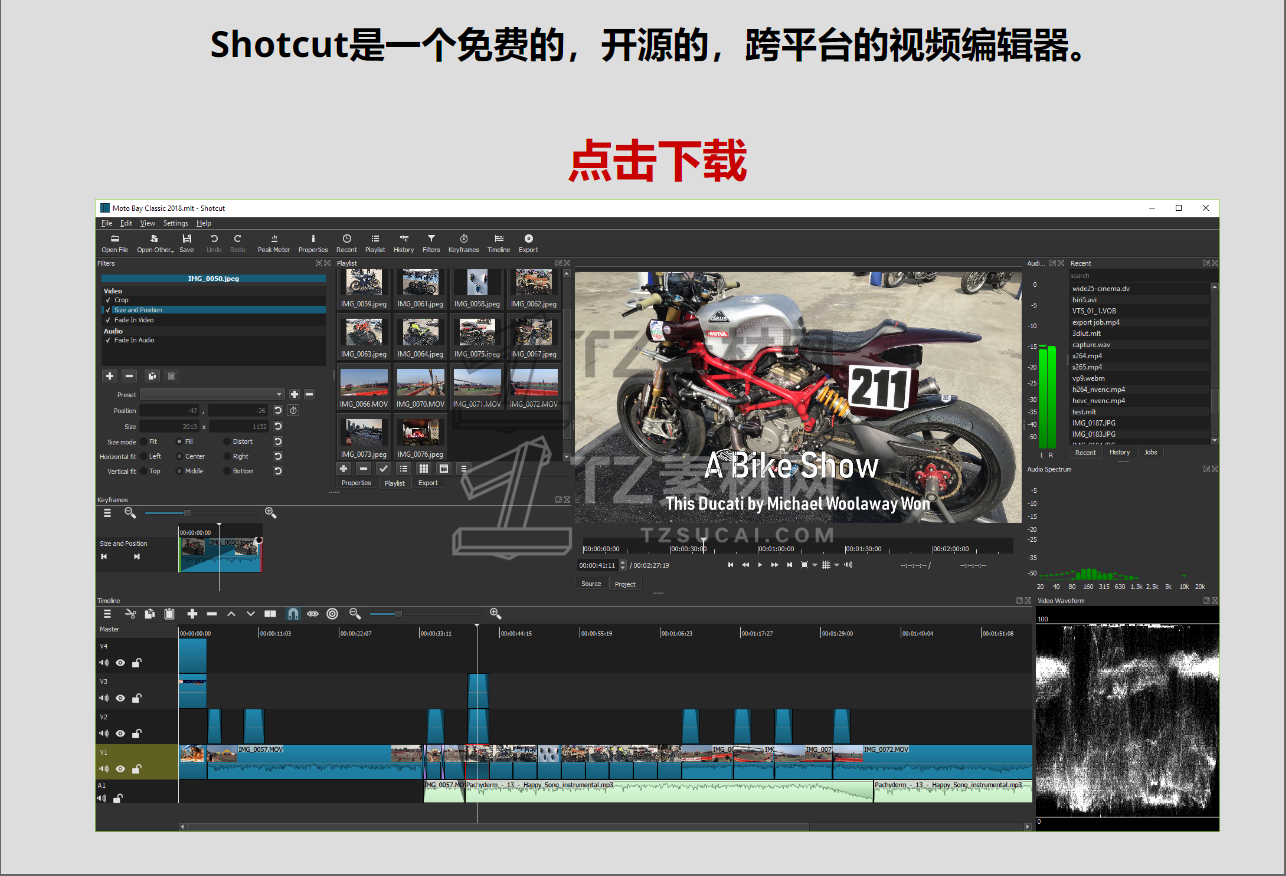Open the Filters panel from the toolbar
1286x876 pixels.
(431, 243)
